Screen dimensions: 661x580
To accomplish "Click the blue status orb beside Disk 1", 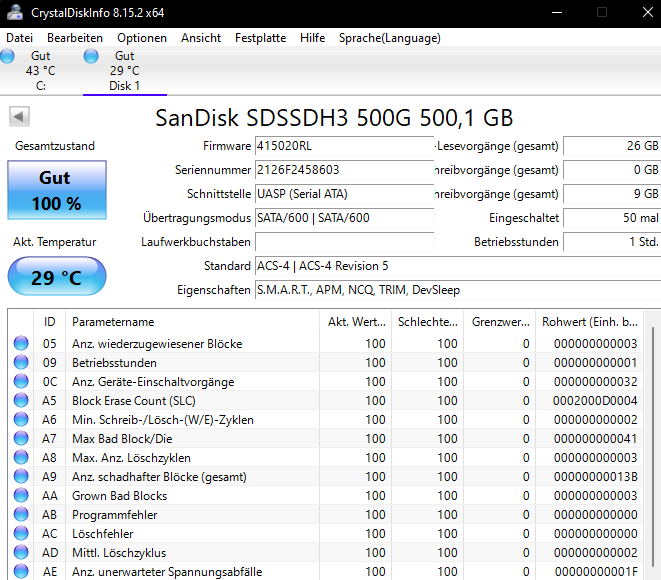I will [91, 56].
